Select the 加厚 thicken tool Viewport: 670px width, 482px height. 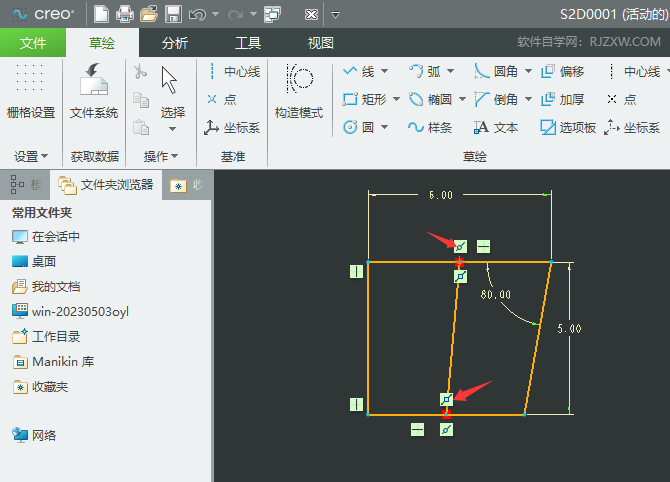[x=563, y=100]
